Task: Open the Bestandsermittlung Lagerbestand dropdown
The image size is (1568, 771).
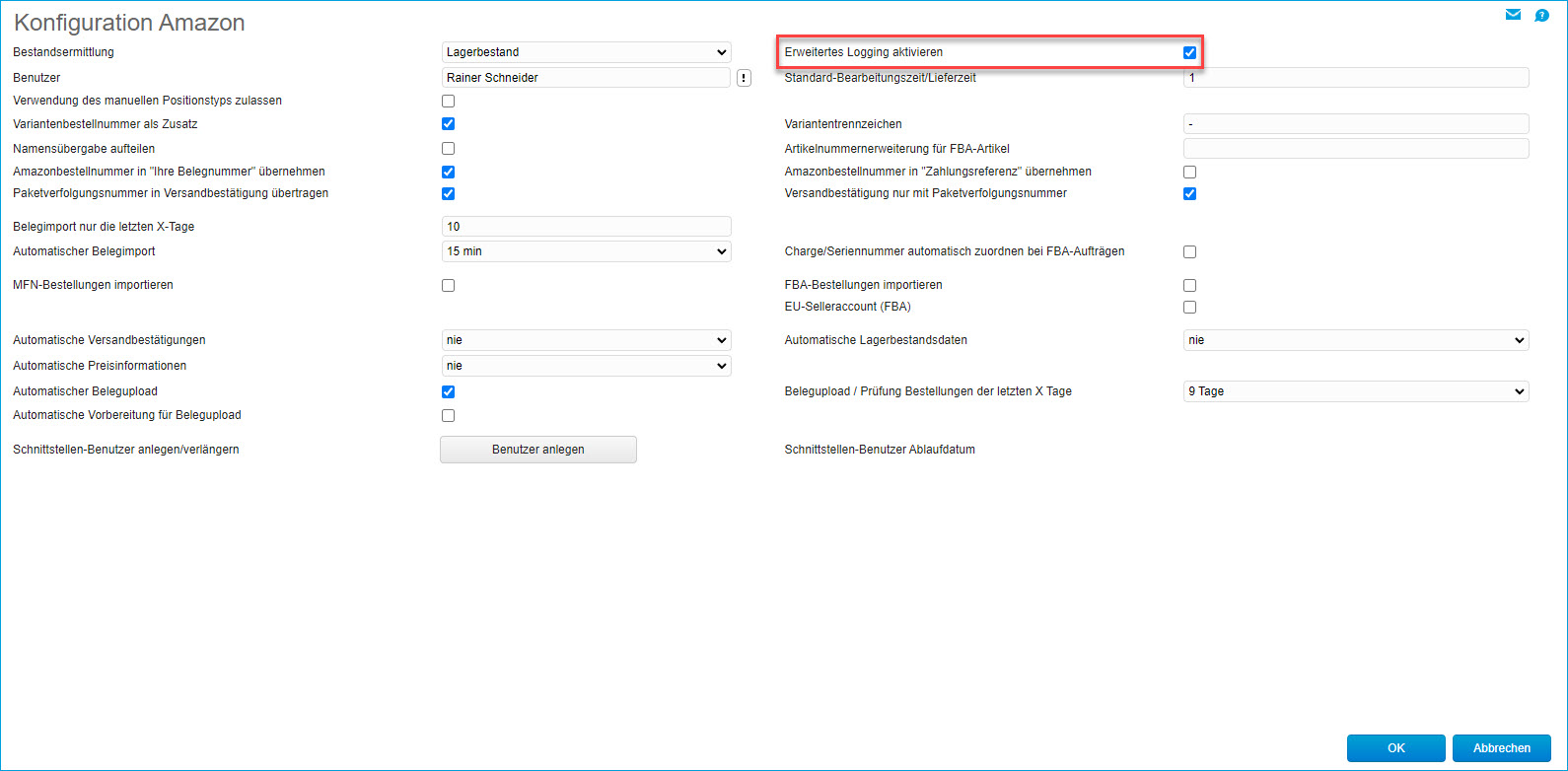Action: pos(587,52)
